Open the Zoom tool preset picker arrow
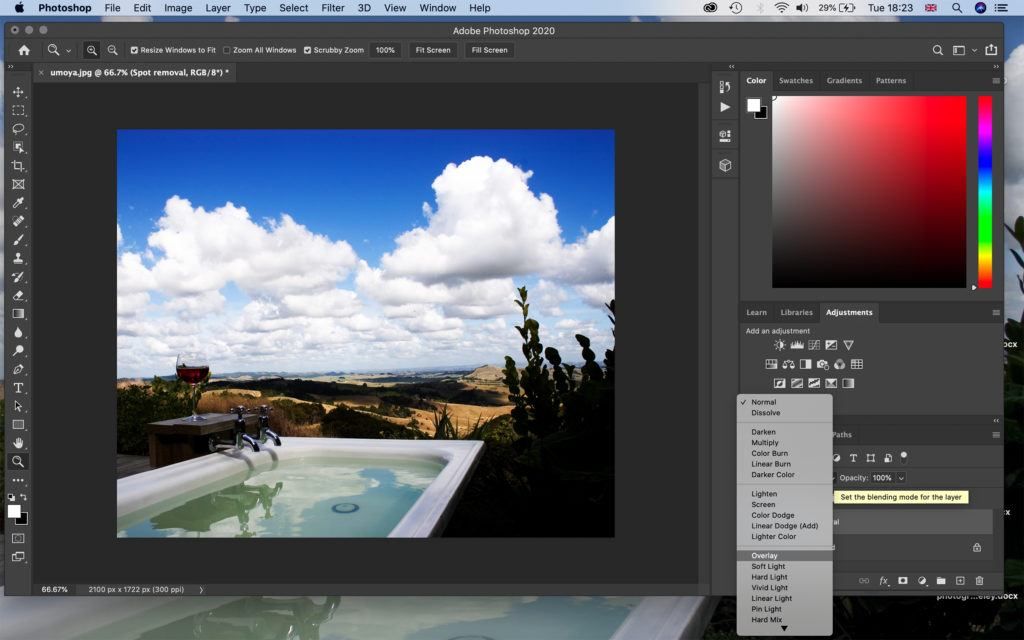The height and width of the screenshot is (640, 1024). tap(68, 50)
